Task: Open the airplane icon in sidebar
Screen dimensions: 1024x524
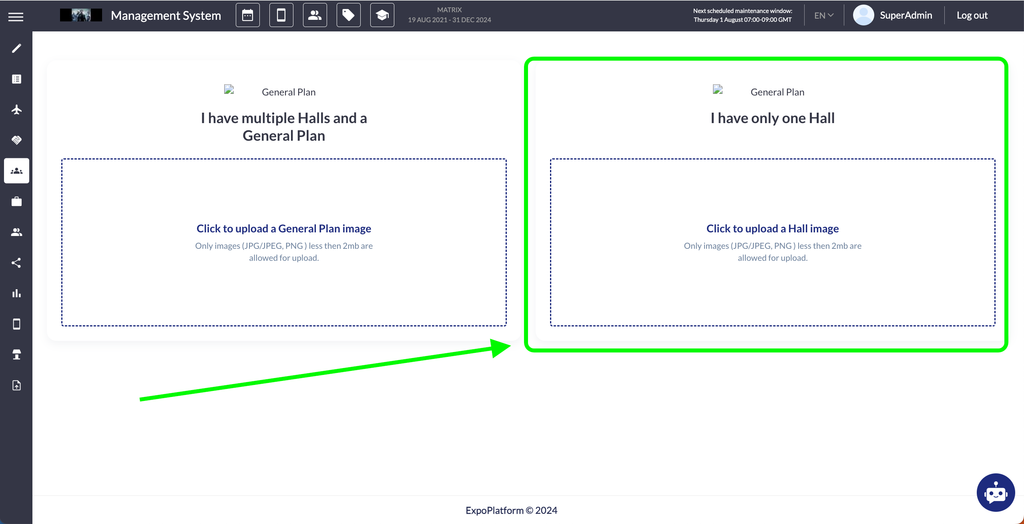Action: [x=16, y=110]
